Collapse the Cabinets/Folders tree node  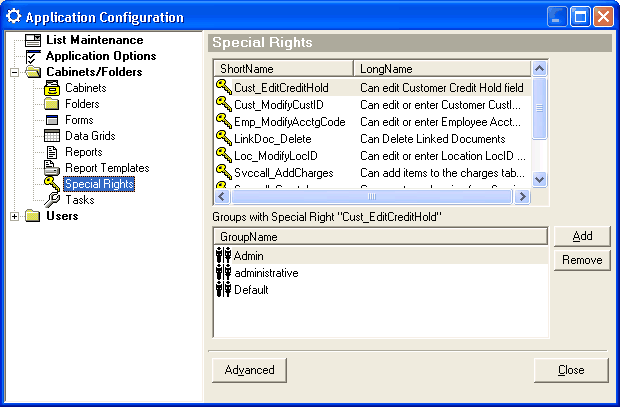coord(15,72)
